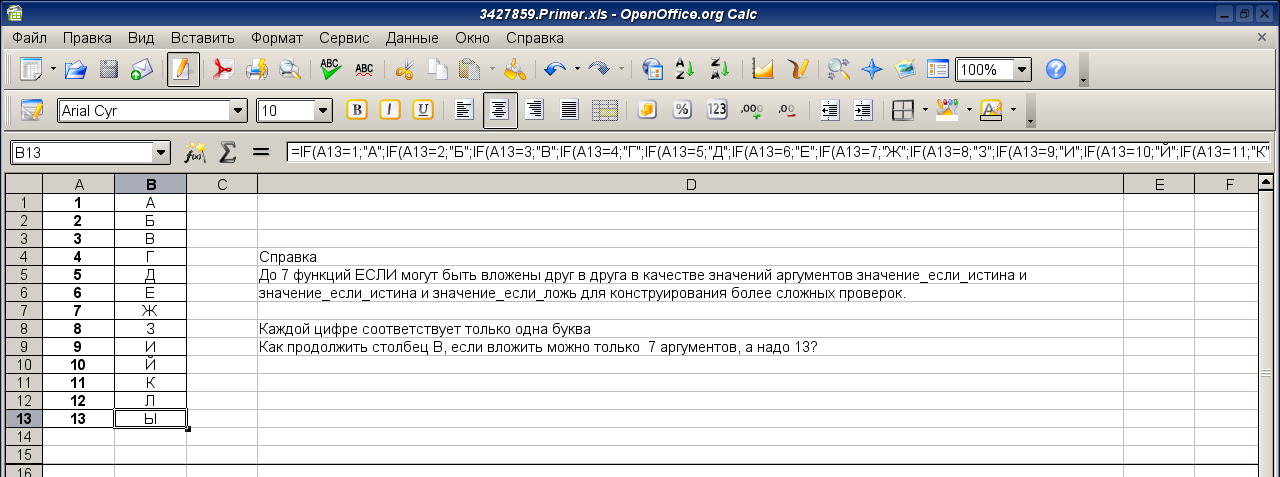
Task: Export directly as PDF icon
Action: (x=223, y=70)
